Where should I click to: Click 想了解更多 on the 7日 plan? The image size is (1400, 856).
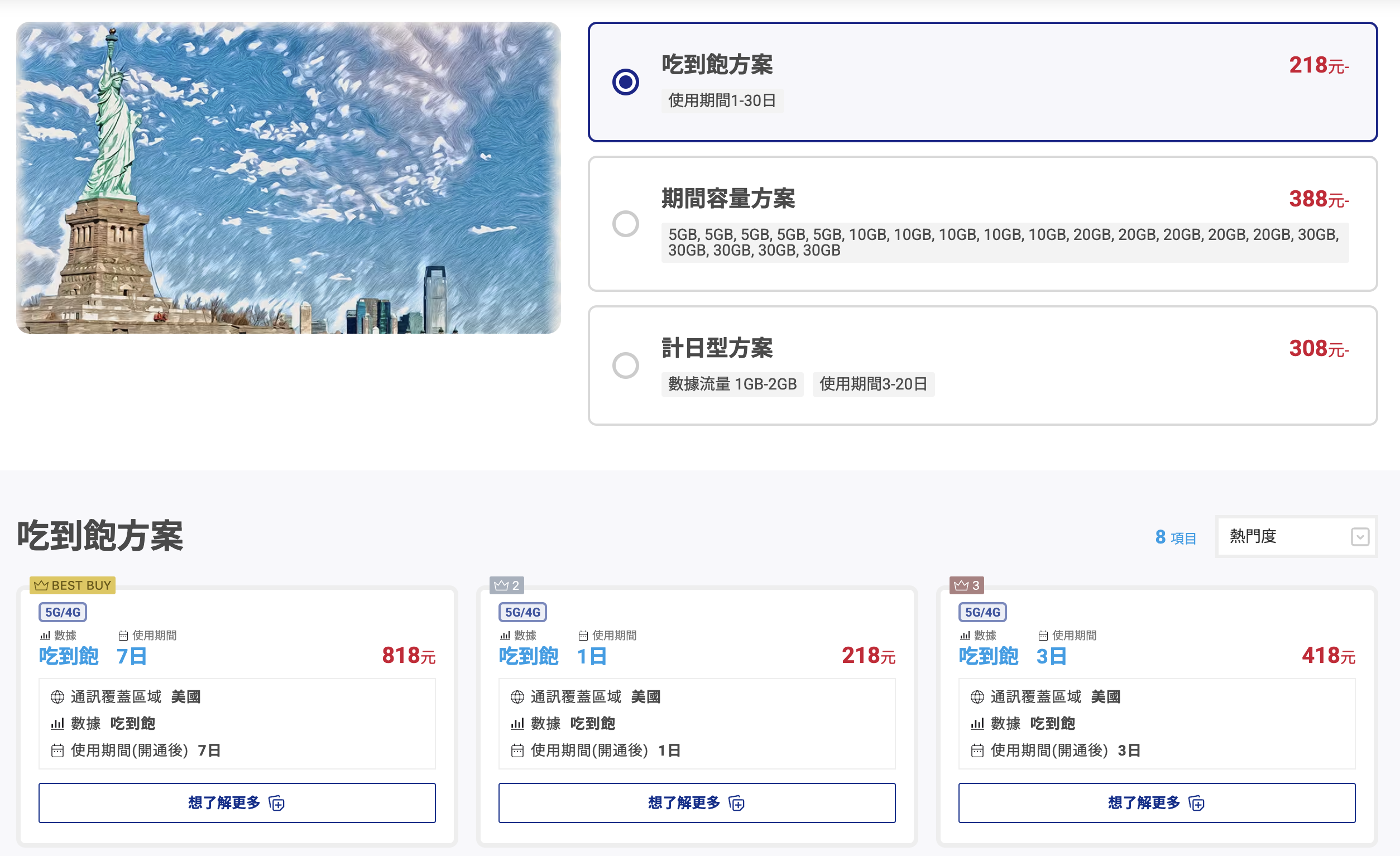(x=236, y=802)
